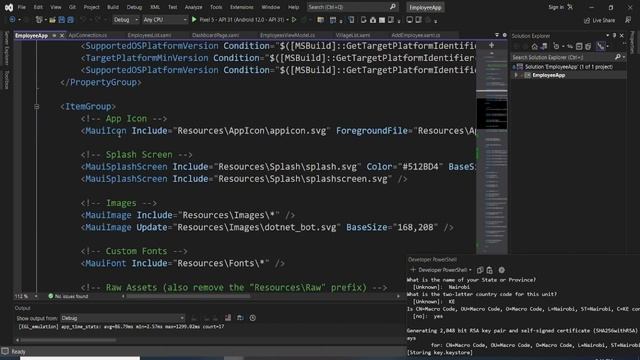Toggle auto hide pin on Solution Explorer
This screenshot has width=640, height=360.
[615, 36]
